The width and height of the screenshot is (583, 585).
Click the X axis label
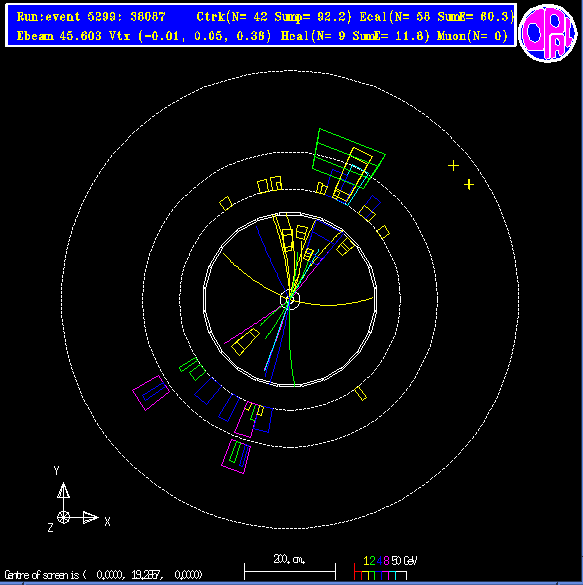point(107,522)
